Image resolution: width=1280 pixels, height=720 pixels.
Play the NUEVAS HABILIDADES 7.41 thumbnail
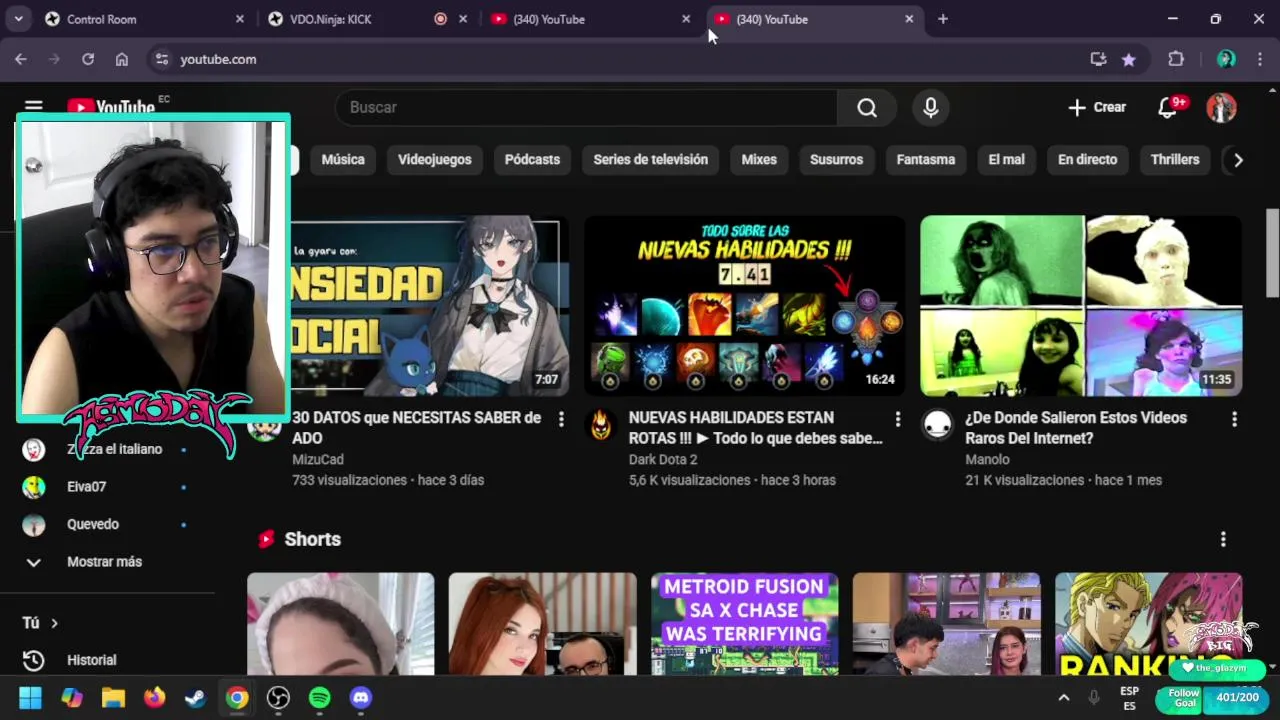[x=745, y=306]
